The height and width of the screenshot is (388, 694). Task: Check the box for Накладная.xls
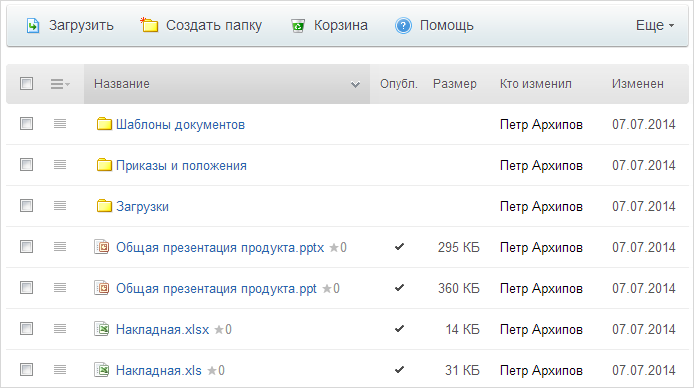pos(27,369)
